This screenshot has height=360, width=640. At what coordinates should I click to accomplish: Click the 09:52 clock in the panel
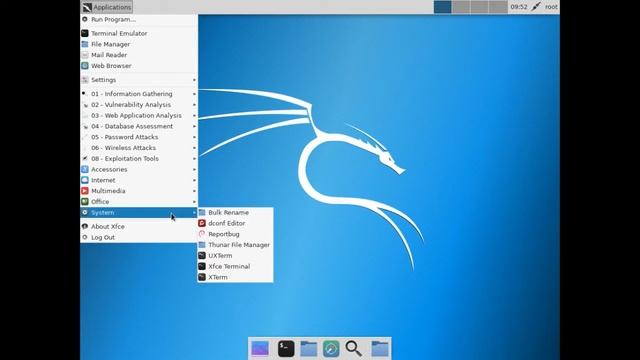519,7
